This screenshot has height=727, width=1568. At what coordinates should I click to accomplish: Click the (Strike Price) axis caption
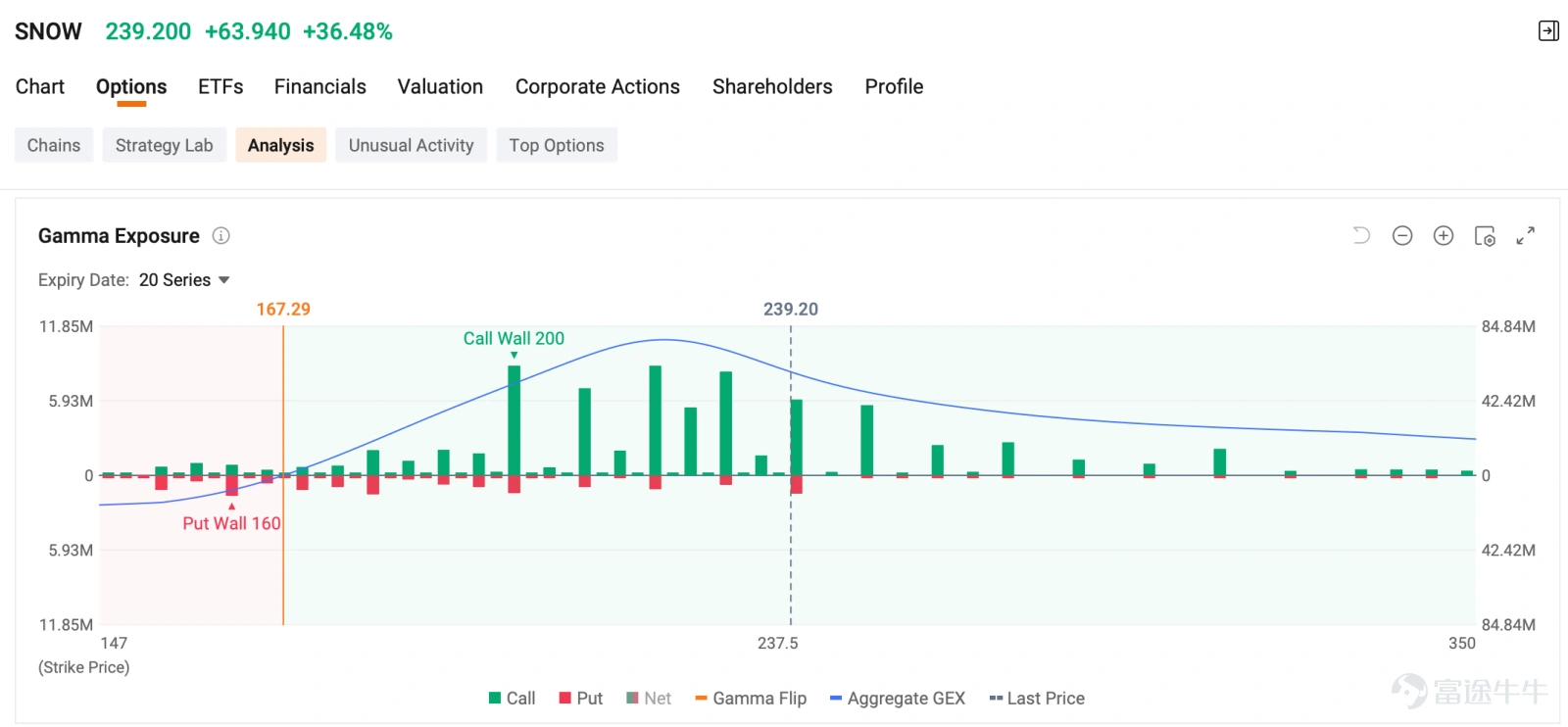click(x=83, y=667)
